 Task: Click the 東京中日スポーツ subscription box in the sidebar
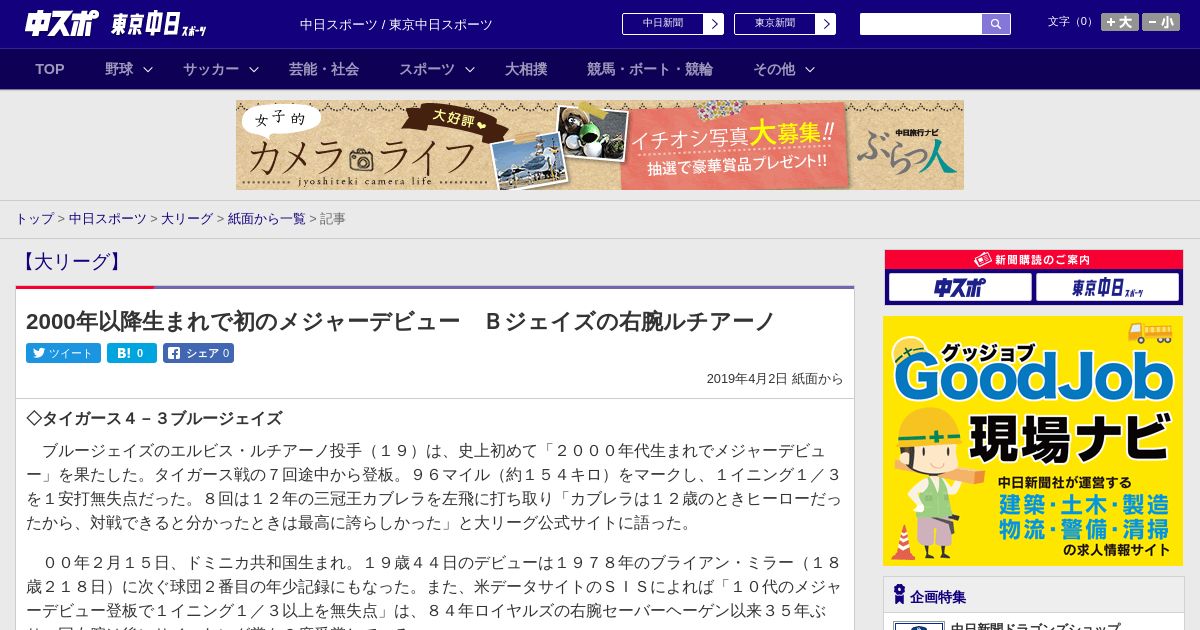1107,287
